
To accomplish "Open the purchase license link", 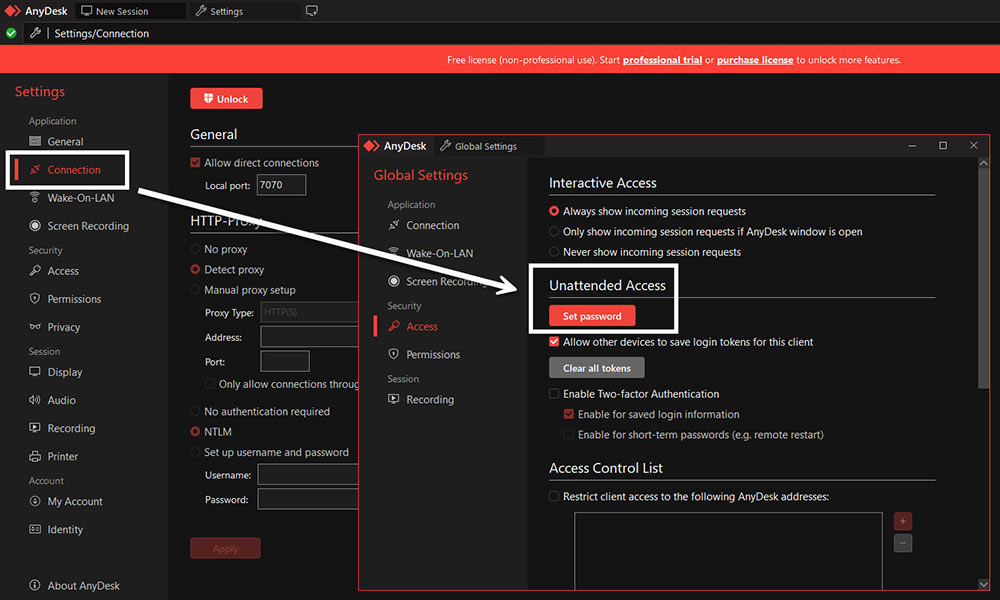I will coord(754,60).
